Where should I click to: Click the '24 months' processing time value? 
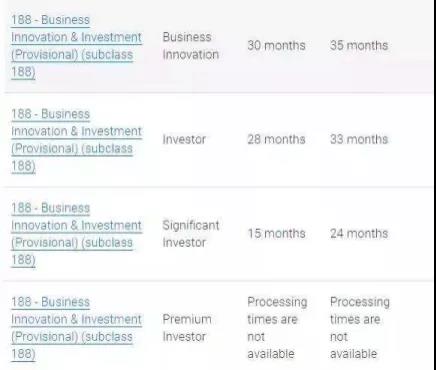(x=359, y=234)
